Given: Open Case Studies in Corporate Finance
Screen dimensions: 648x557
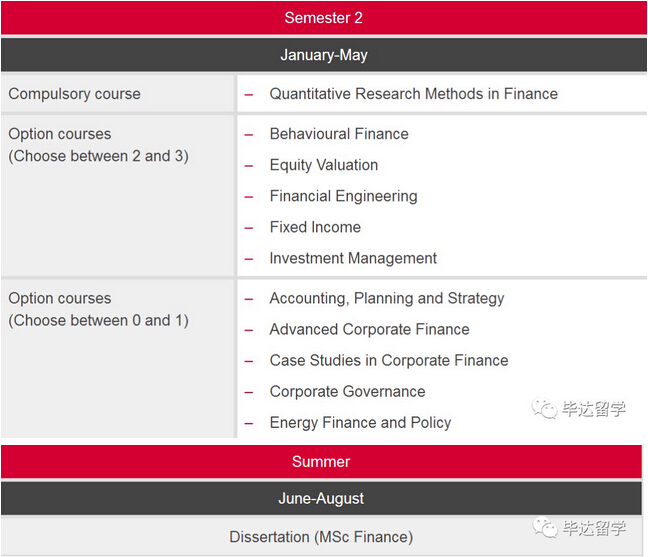Looking at the screenshot, I should coord(389,360).
